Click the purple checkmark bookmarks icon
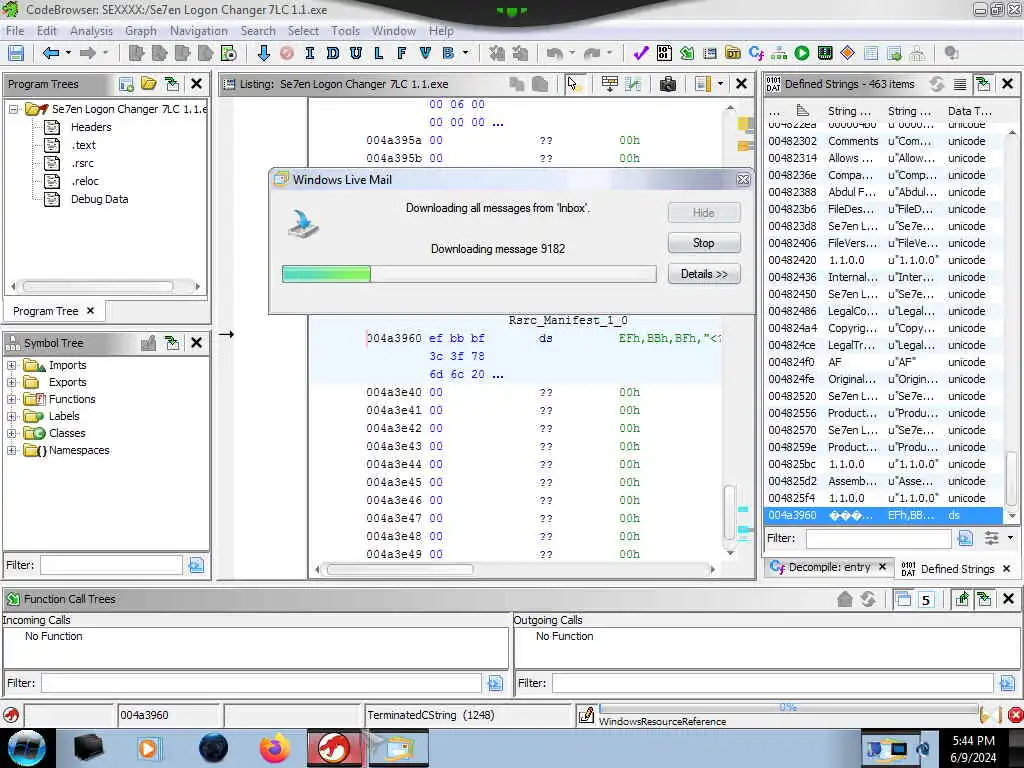Image resolution: width=1024 pixels, height=768 pixels. (x=641, y=54)
